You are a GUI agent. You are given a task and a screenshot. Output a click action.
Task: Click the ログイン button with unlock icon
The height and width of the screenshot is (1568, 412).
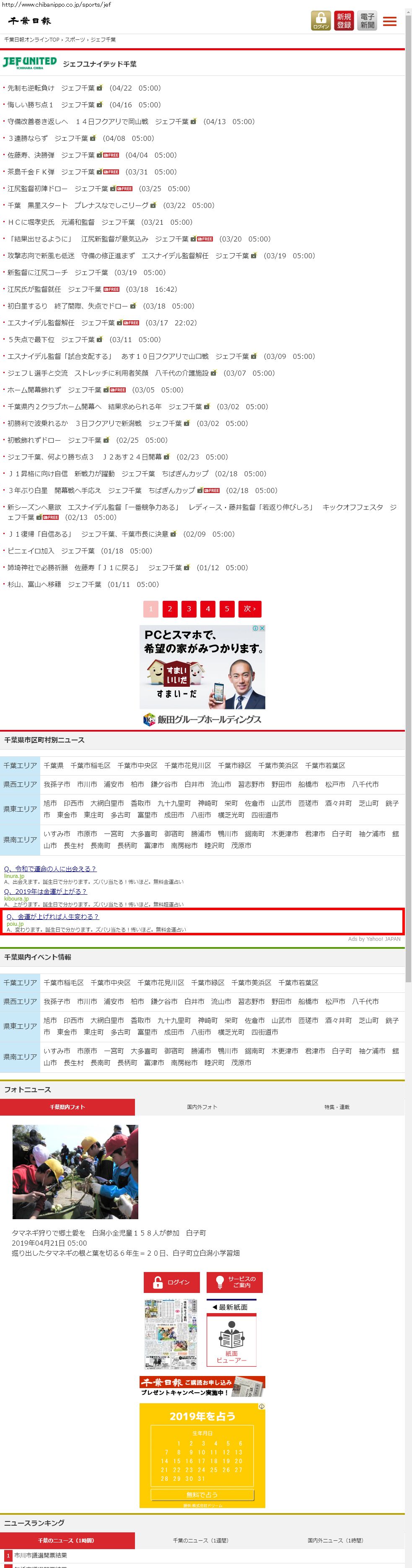[171, 1282]
